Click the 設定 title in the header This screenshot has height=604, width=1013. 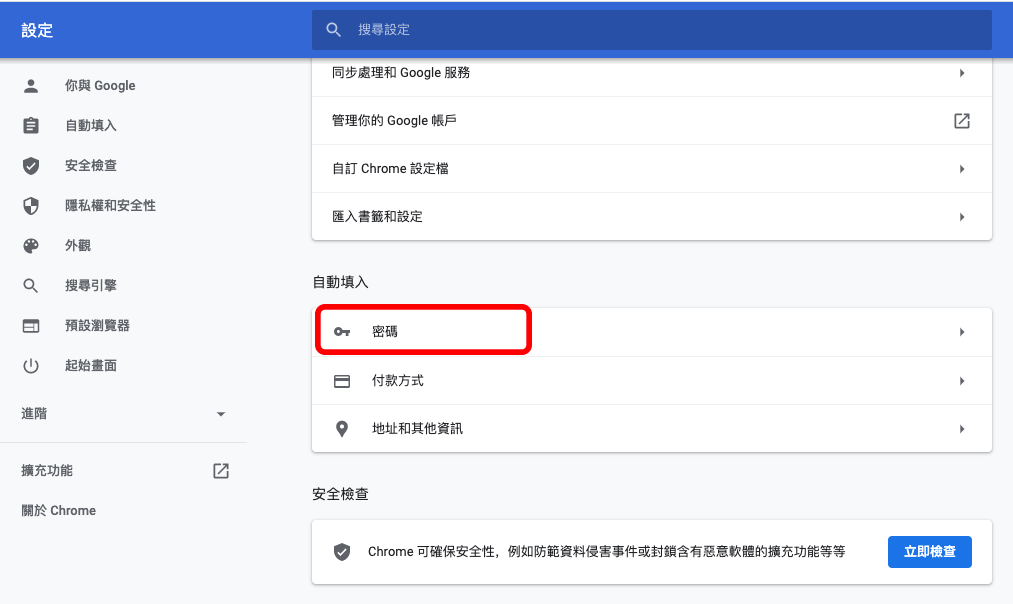coord(37,30)
